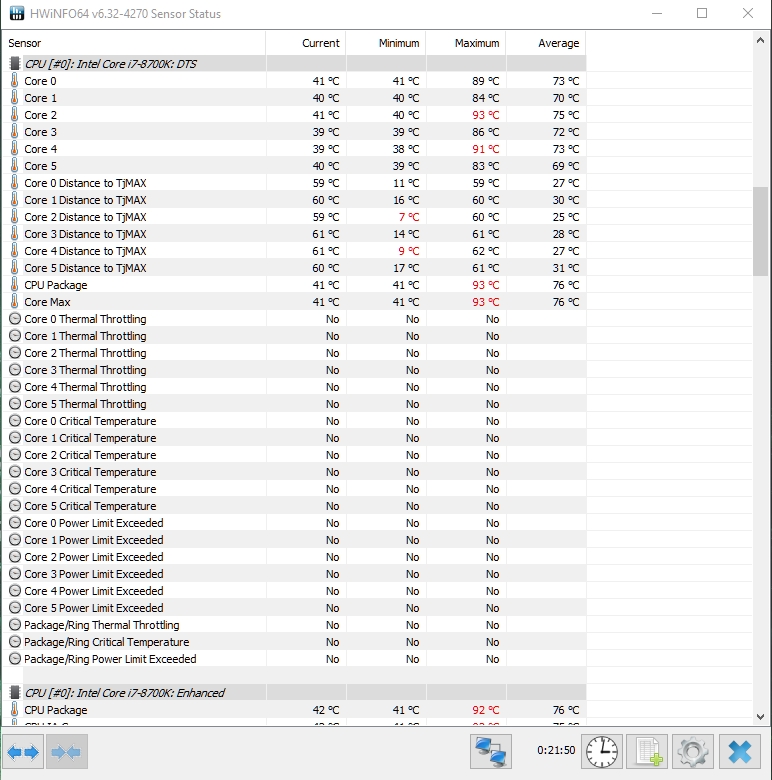
Task: Click the Average column header
Action: pos(546,43)
